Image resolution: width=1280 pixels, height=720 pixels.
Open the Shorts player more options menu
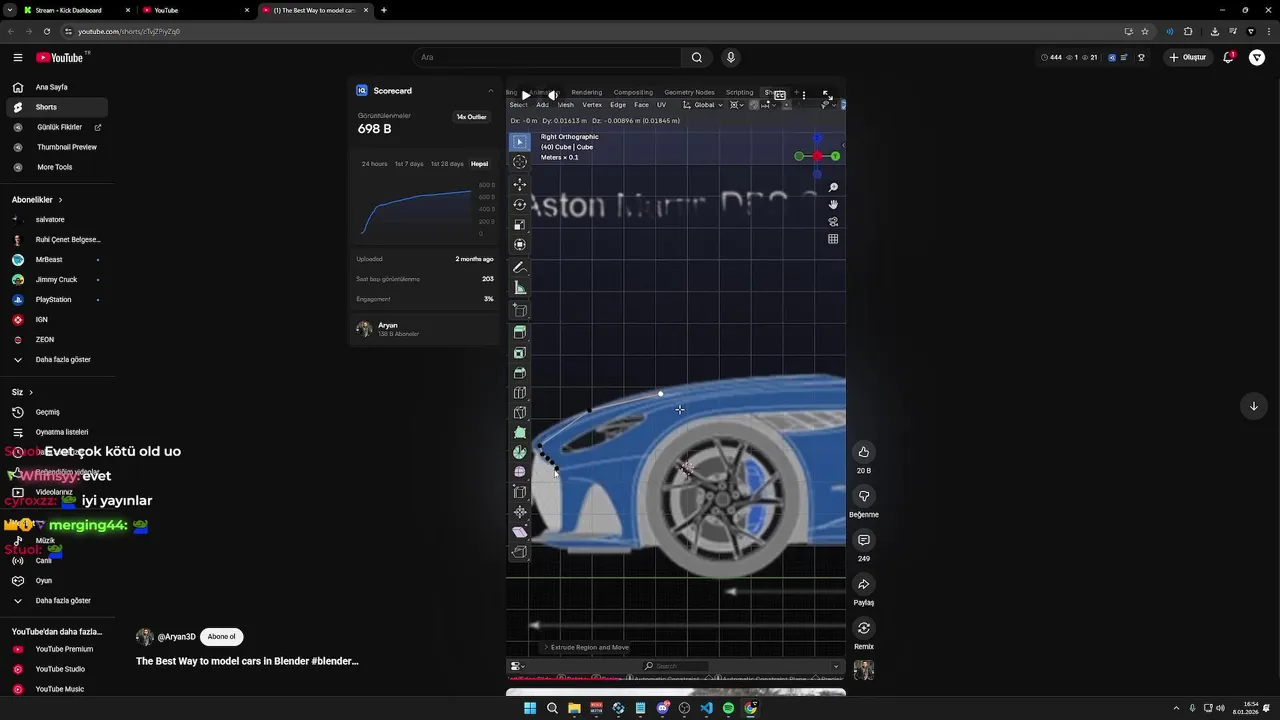click(x=803, y=95)
